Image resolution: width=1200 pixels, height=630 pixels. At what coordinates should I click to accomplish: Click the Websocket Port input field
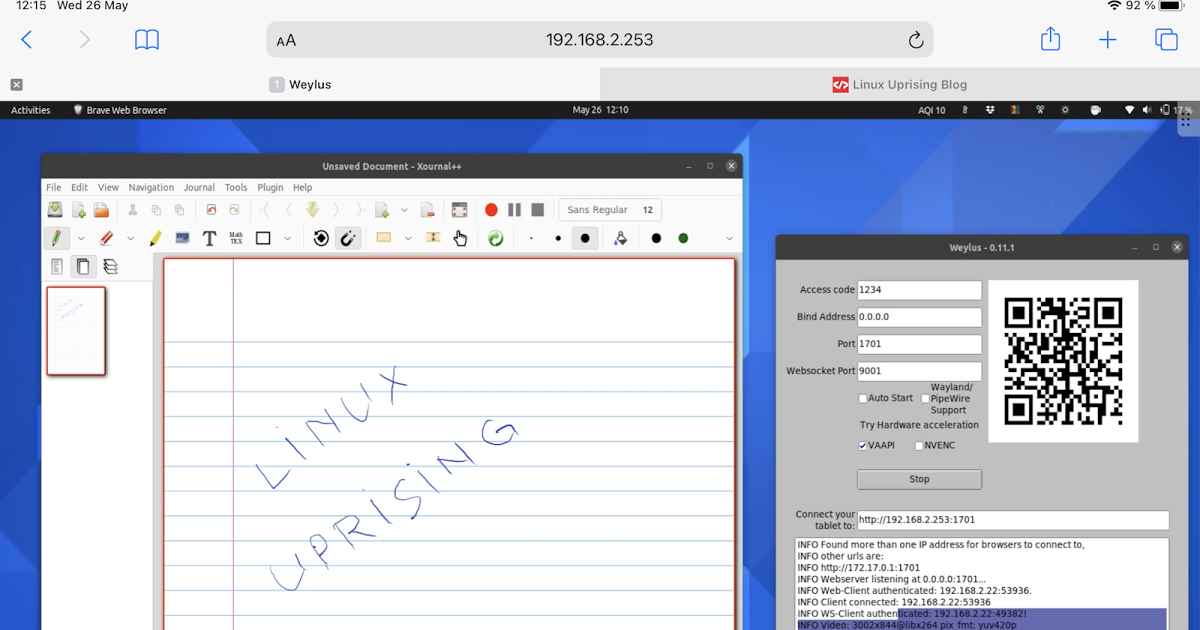[919, 371]
